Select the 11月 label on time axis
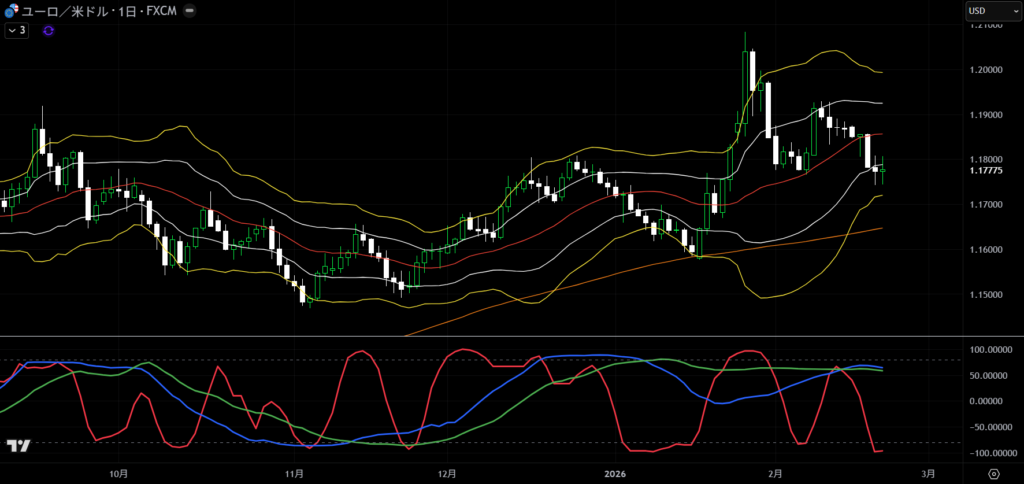Viewport: 1024px width, 484px height. tap(294, 473)
